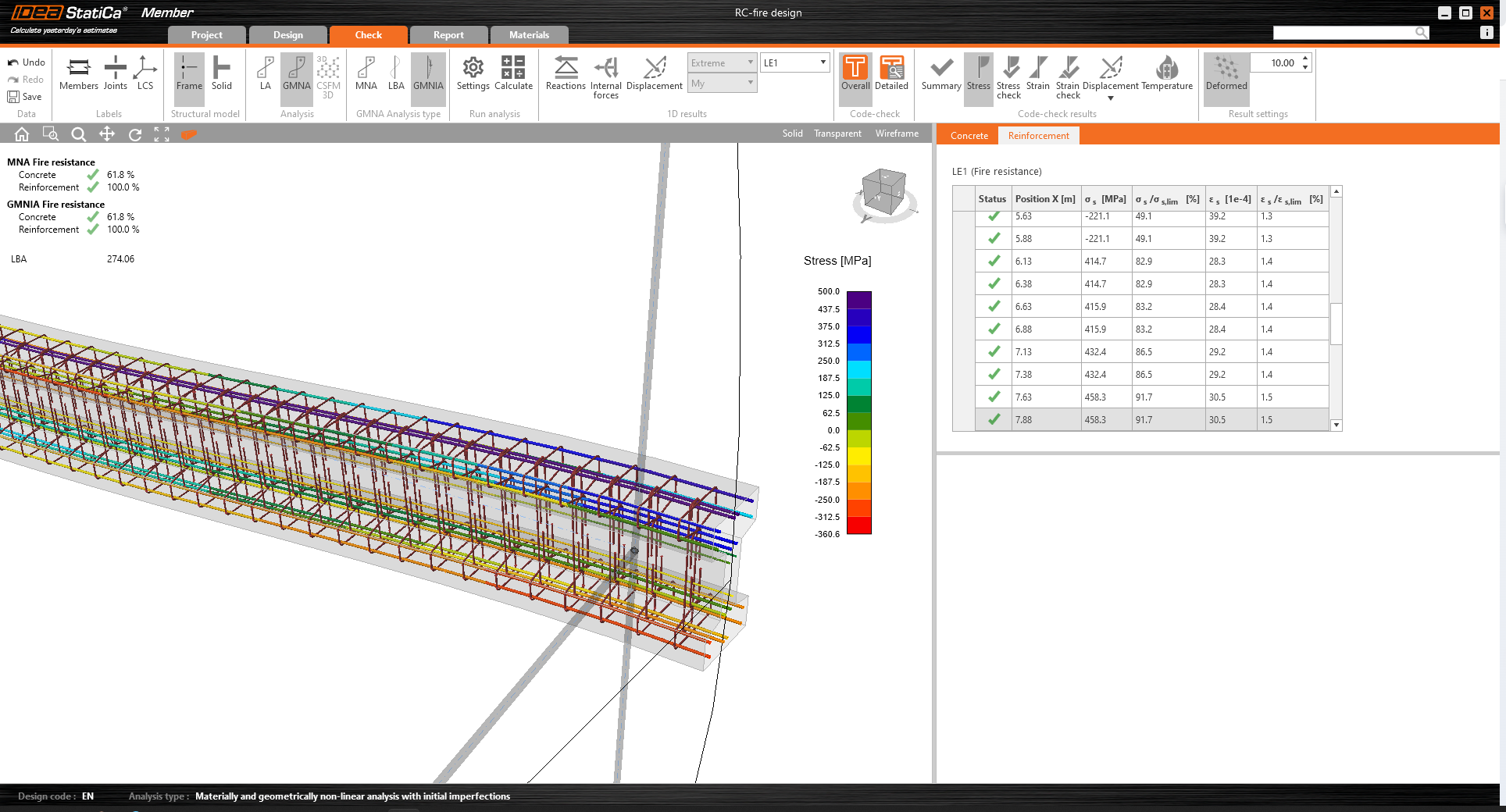Expand the Displacement code-check dropdown arrow
Screen dimensions: 1506x812
tap(1110, 97)
